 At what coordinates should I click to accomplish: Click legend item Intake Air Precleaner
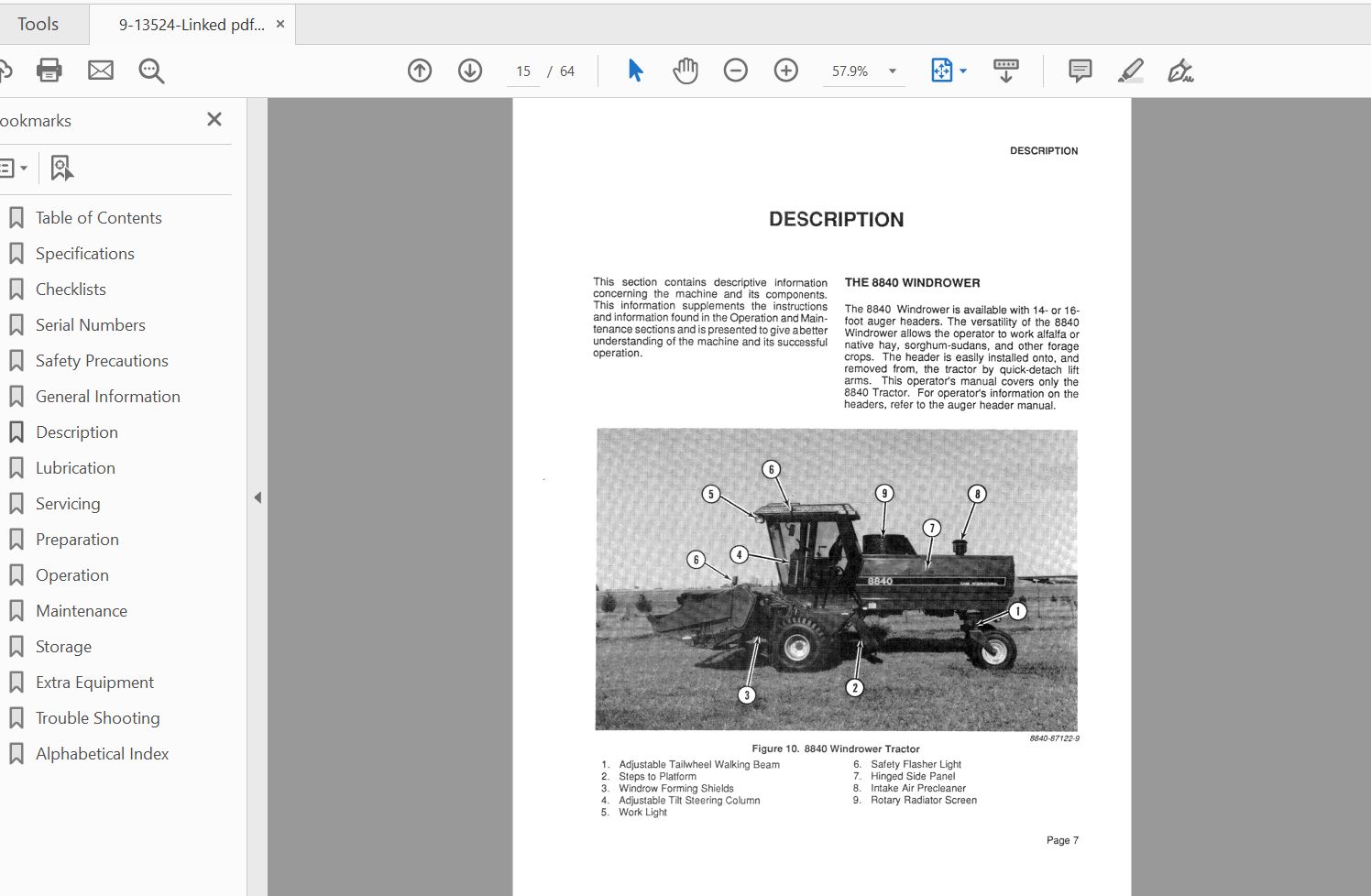[918, 788]
